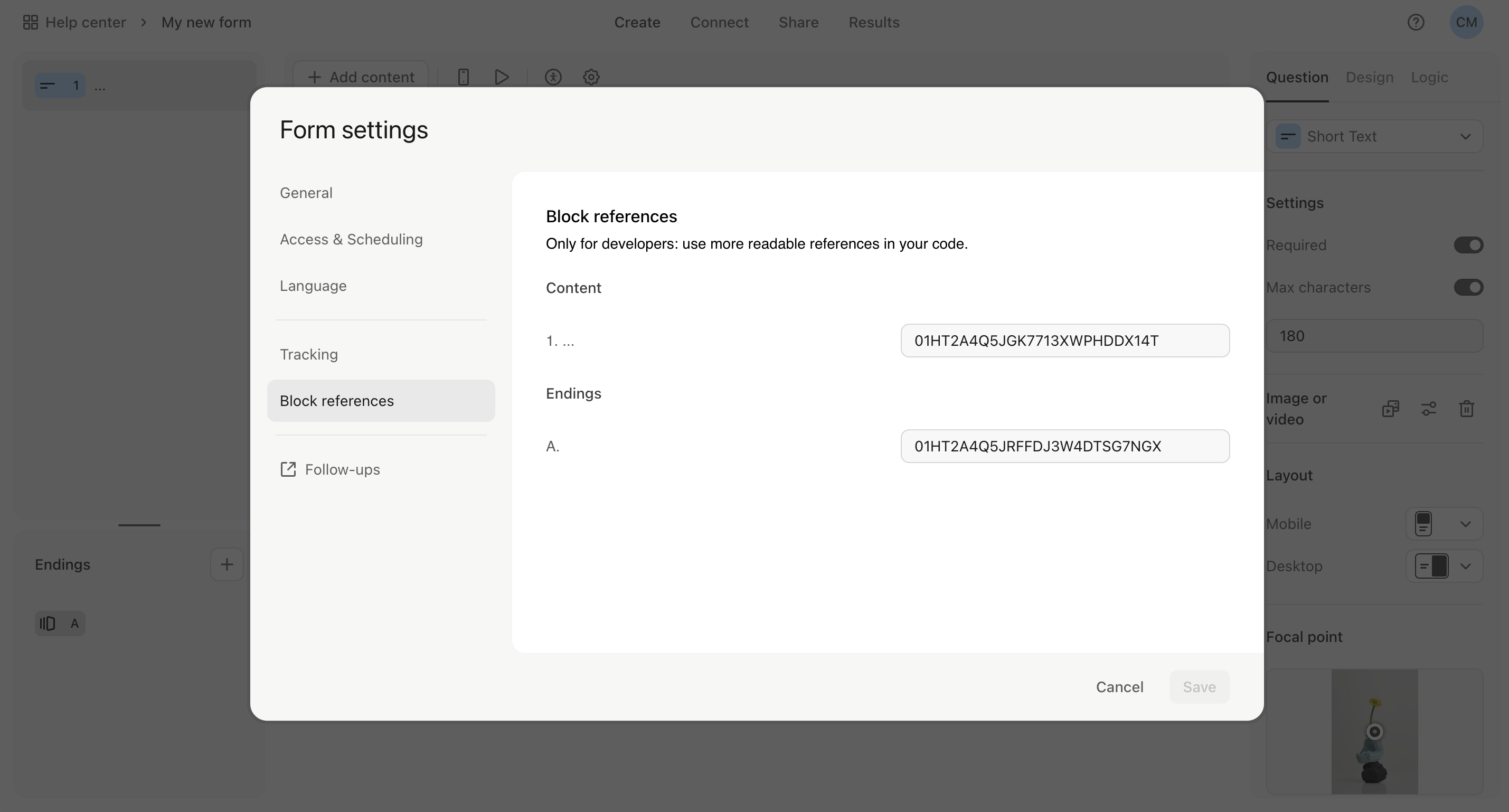Open the form settings gear icon
This screenshot has height=812, width=1509.
pos(591,77)
